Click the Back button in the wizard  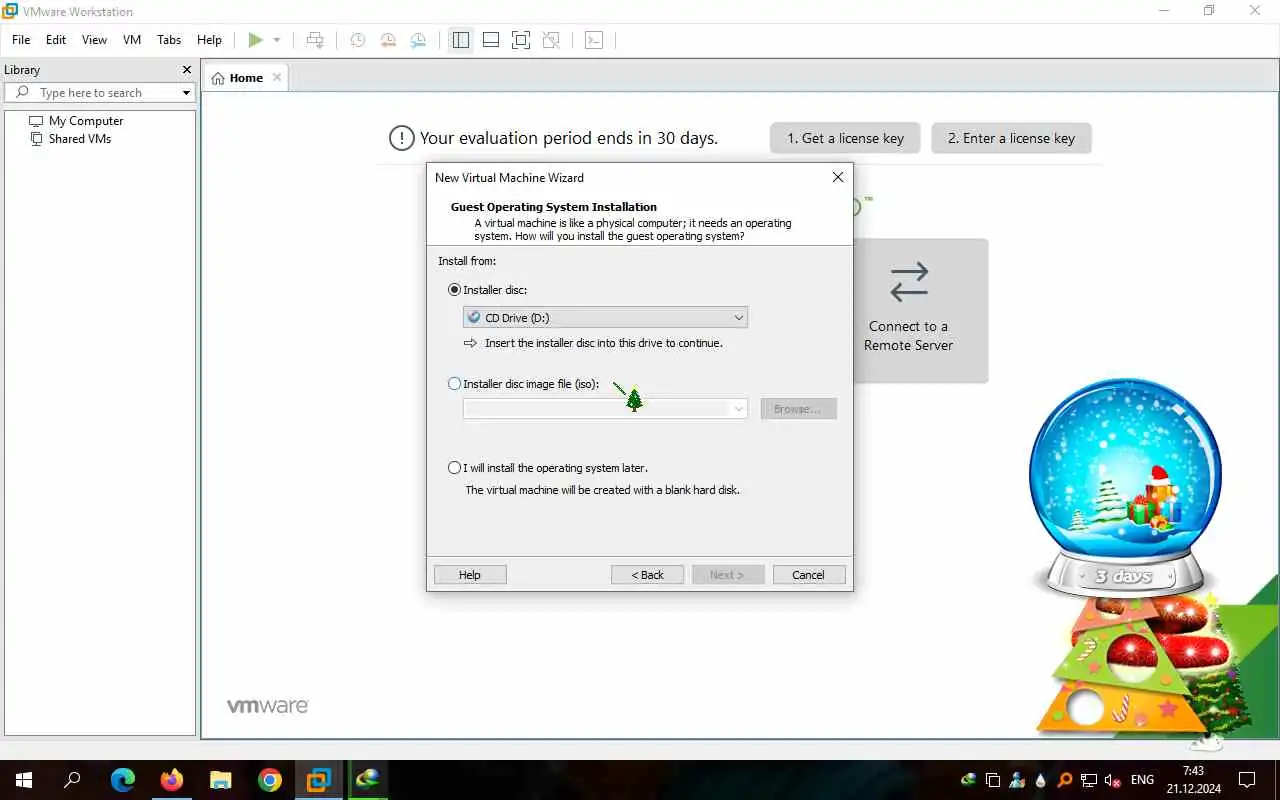648,575
